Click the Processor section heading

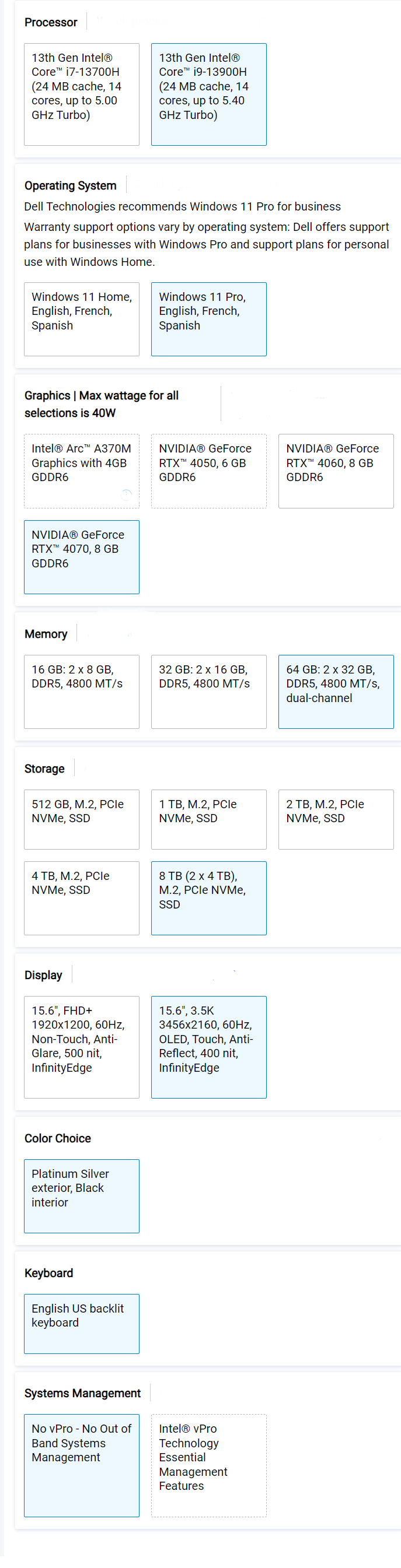51,23
